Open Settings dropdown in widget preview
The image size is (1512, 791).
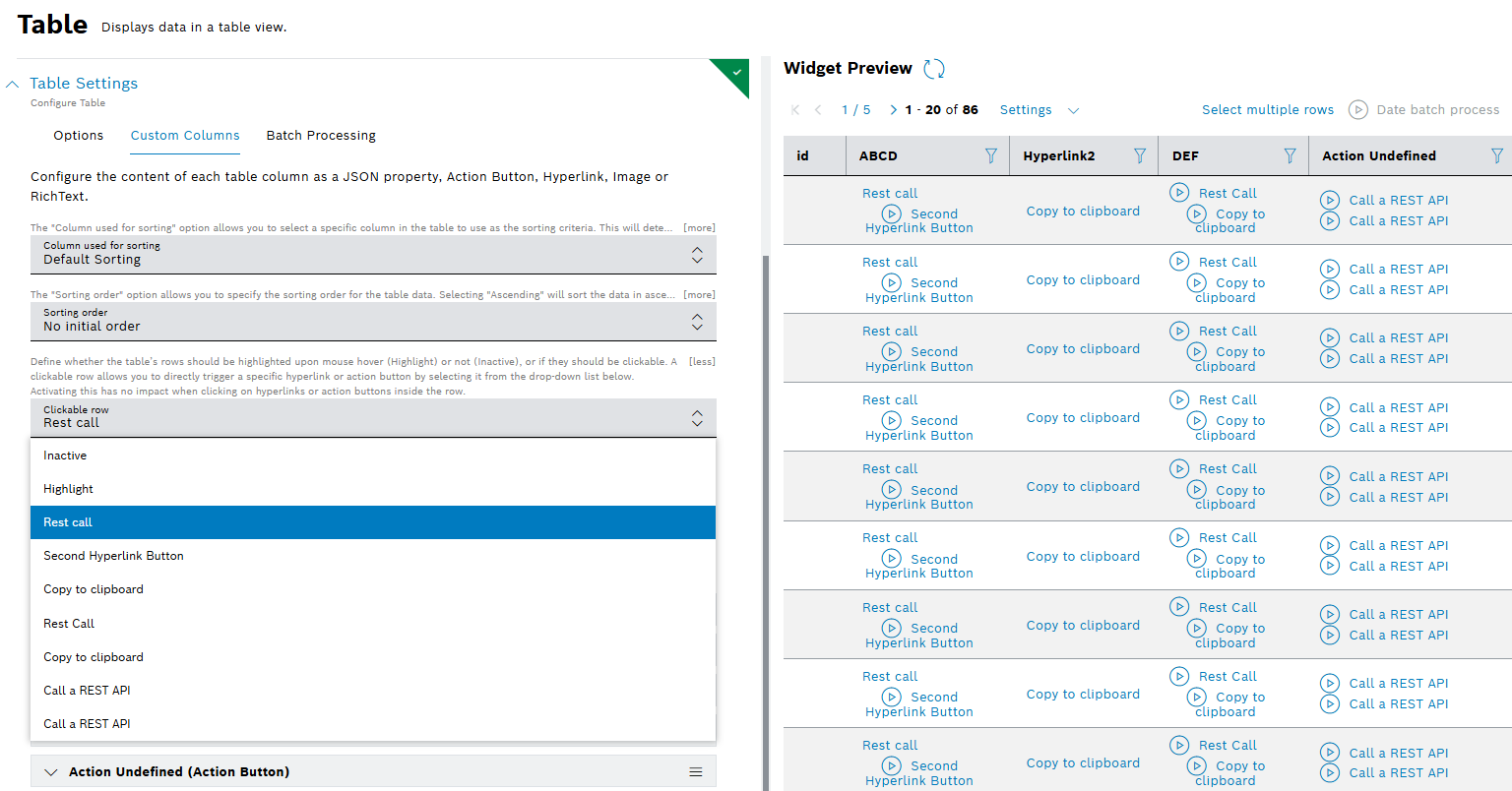(x=1039, y=110)
